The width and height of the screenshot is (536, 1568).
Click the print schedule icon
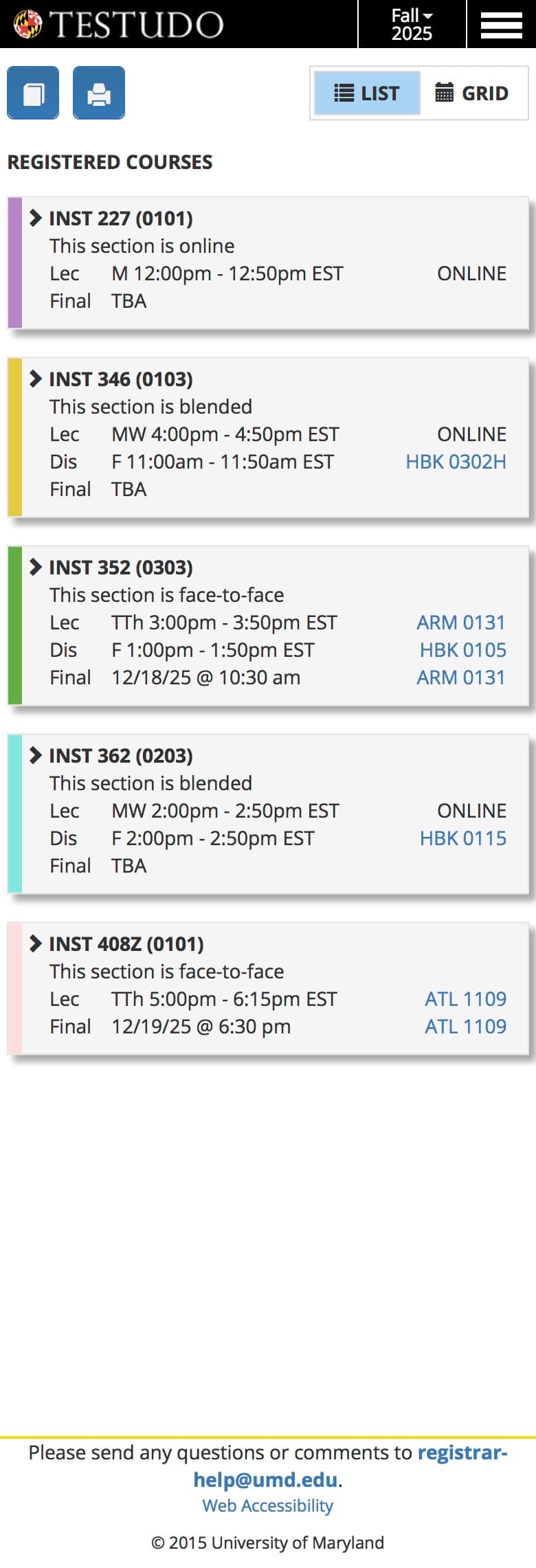[100, 92]
